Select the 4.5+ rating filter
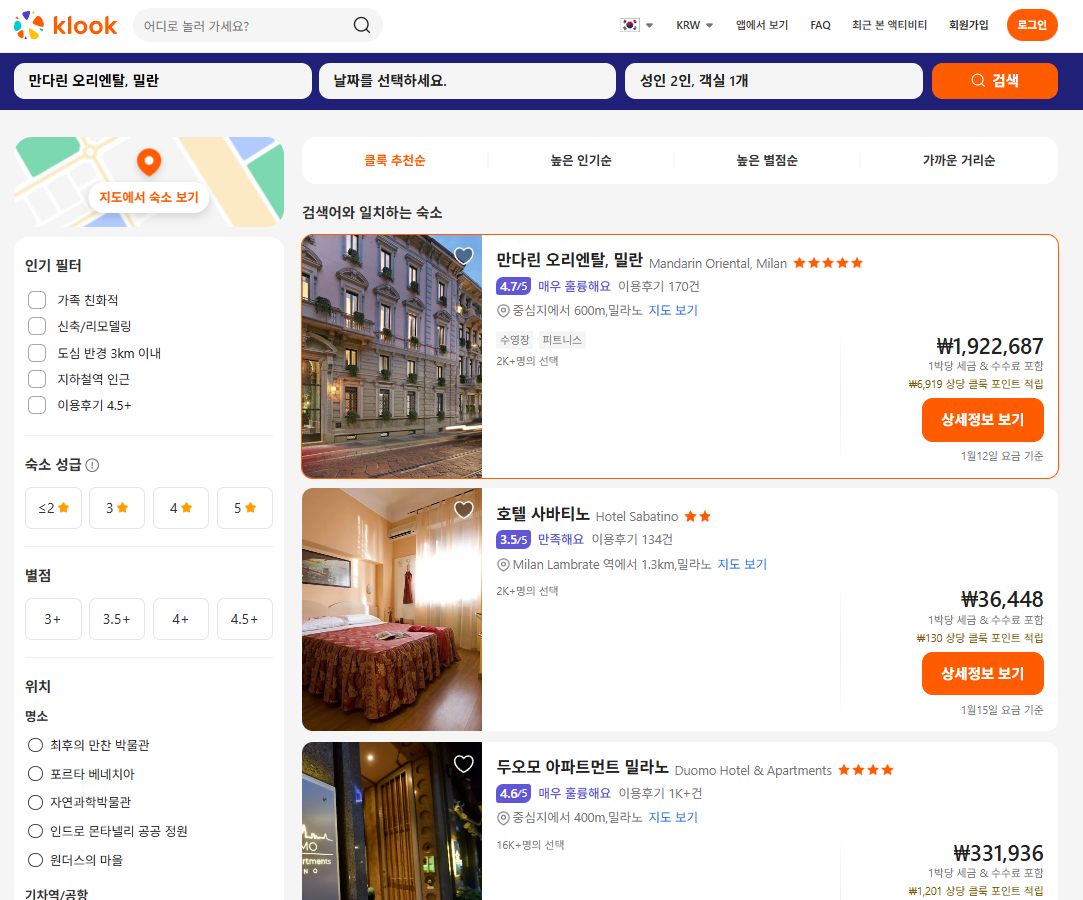The image size is (1083, 900). coord(245,619)
